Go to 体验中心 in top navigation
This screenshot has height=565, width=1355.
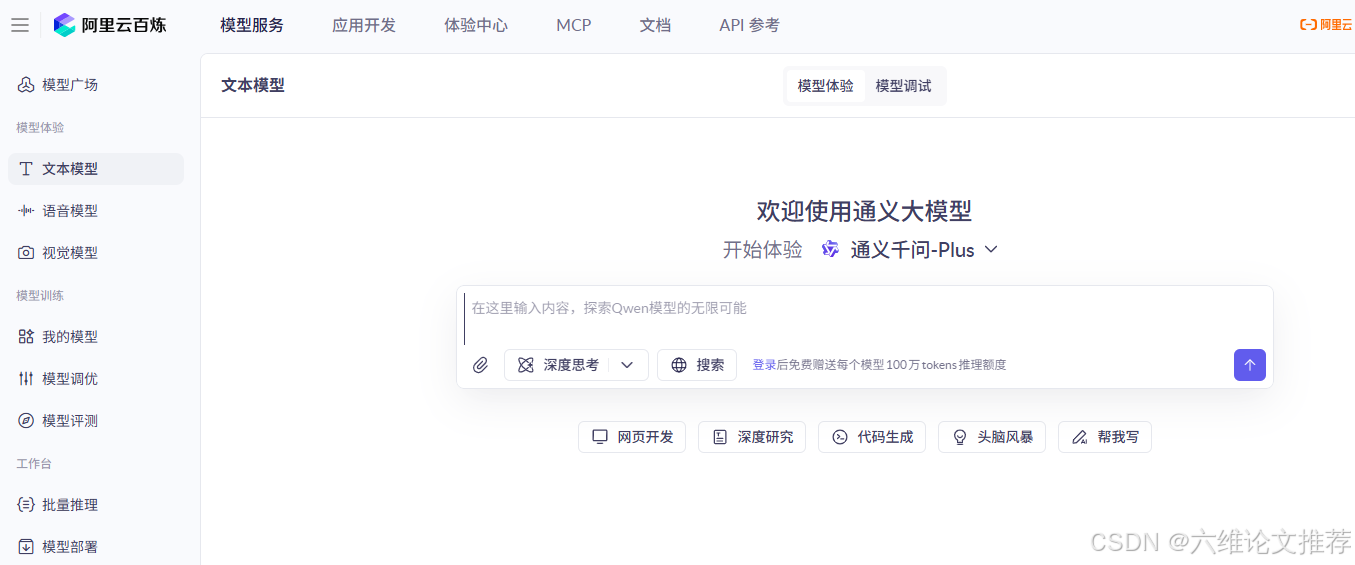point(476,25)
